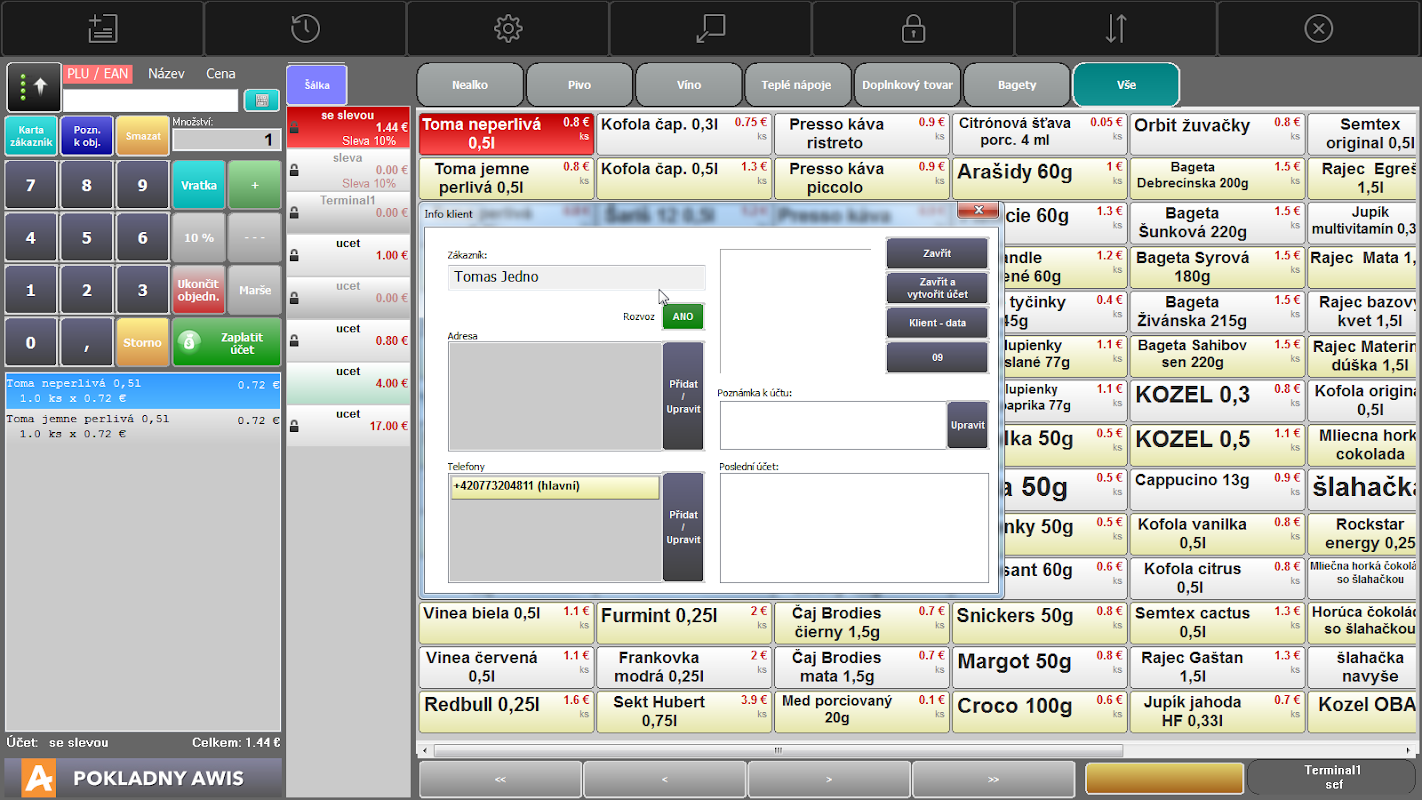Click the Zákazník name field

click(577, 277)
